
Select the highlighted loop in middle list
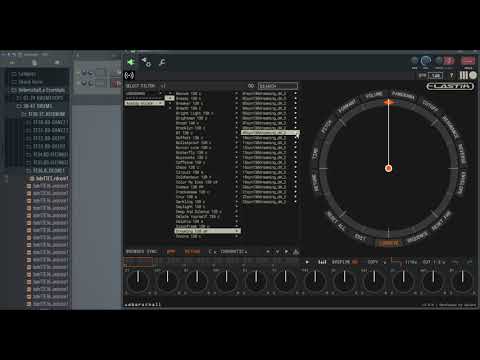point(207,231)
